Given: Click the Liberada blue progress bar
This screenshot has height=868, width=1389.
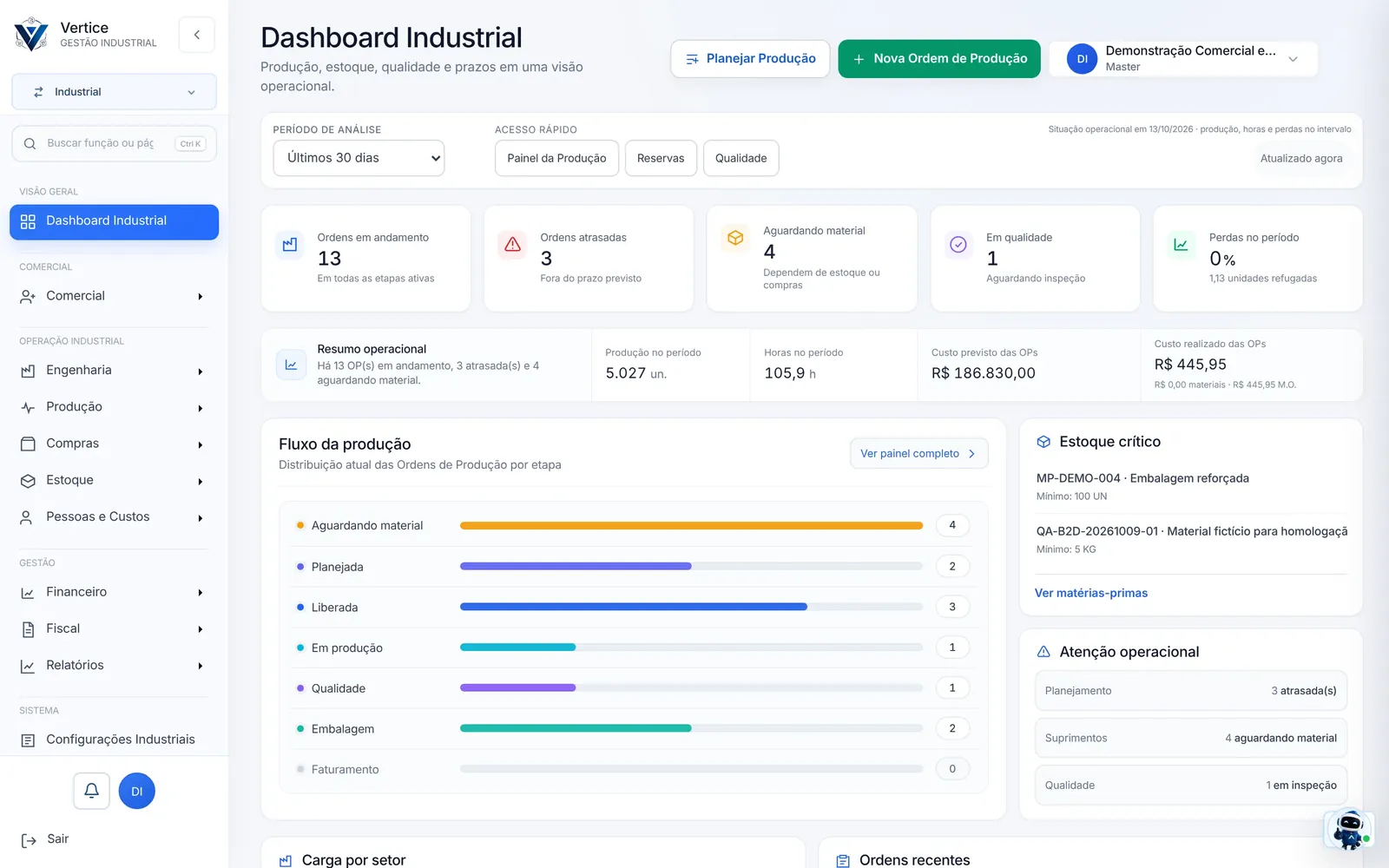Looking at the screenshot, I should click(x=634, y=607).
